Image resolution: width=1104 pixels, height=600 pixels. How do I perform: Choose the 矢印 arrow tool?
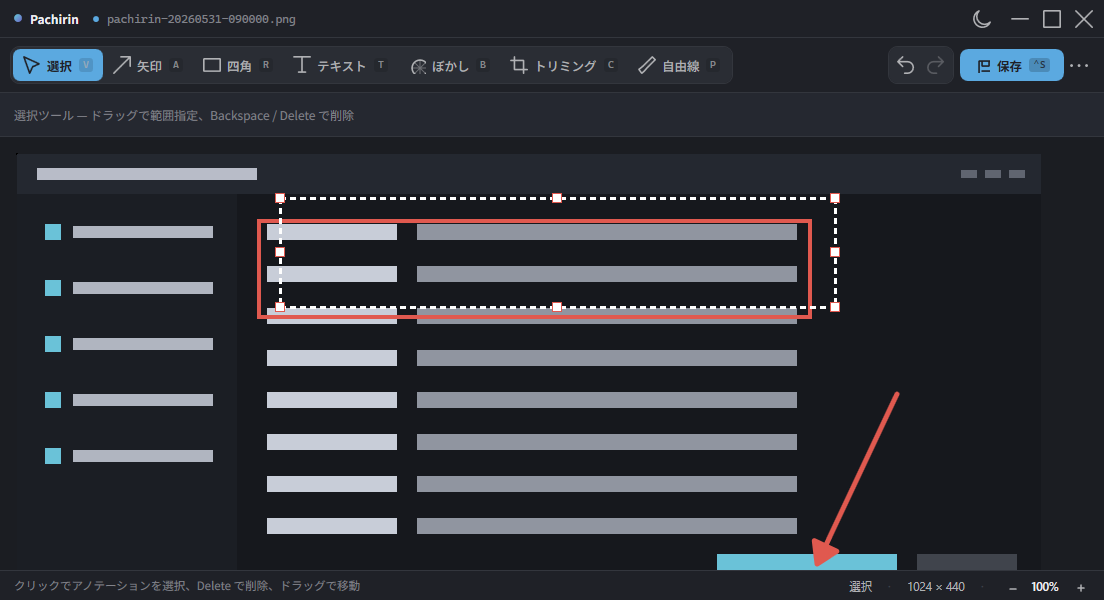coord(148,65)
